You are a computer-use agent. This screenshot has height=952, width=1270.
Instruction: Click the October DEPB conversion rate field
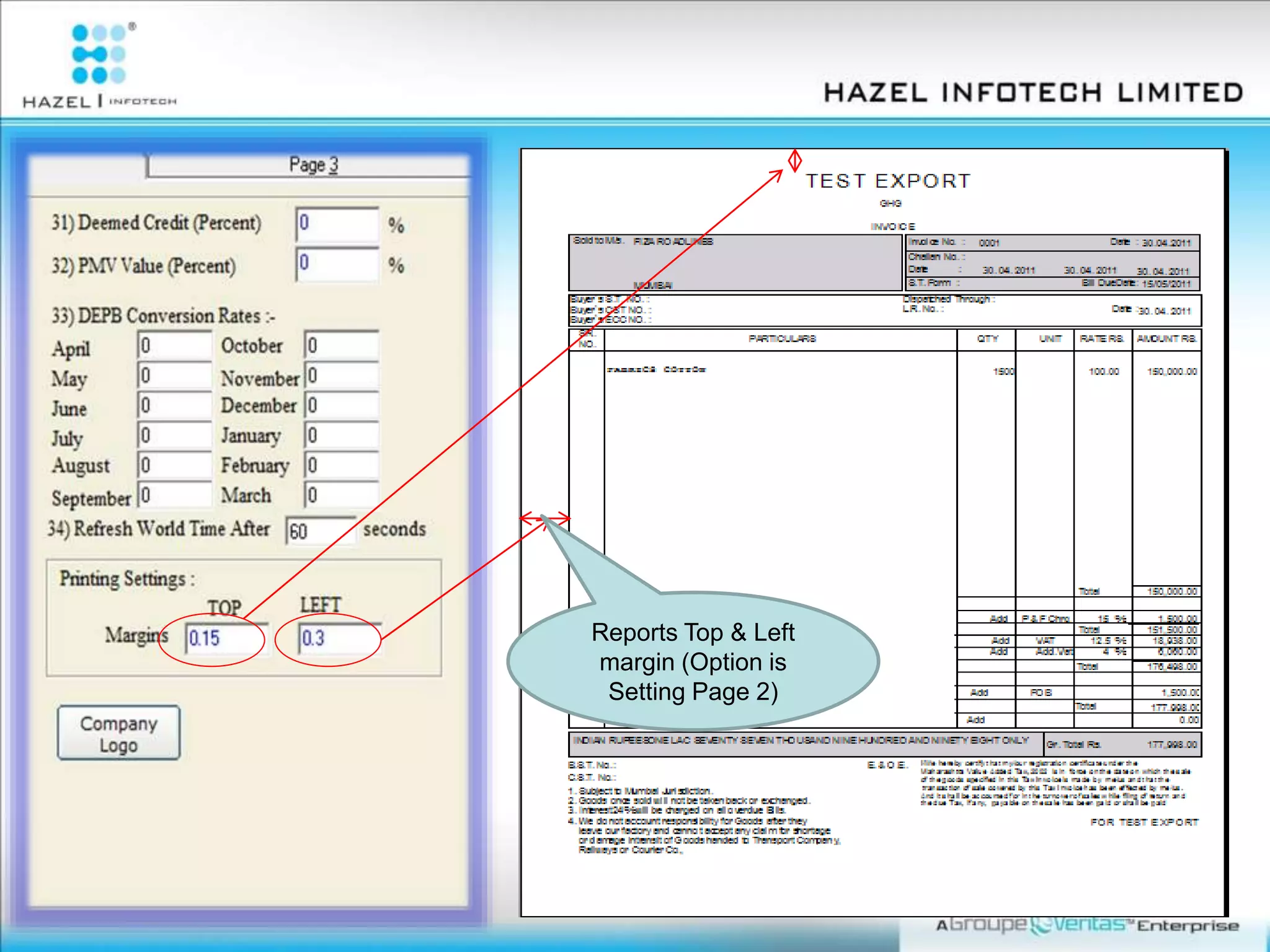342,345
